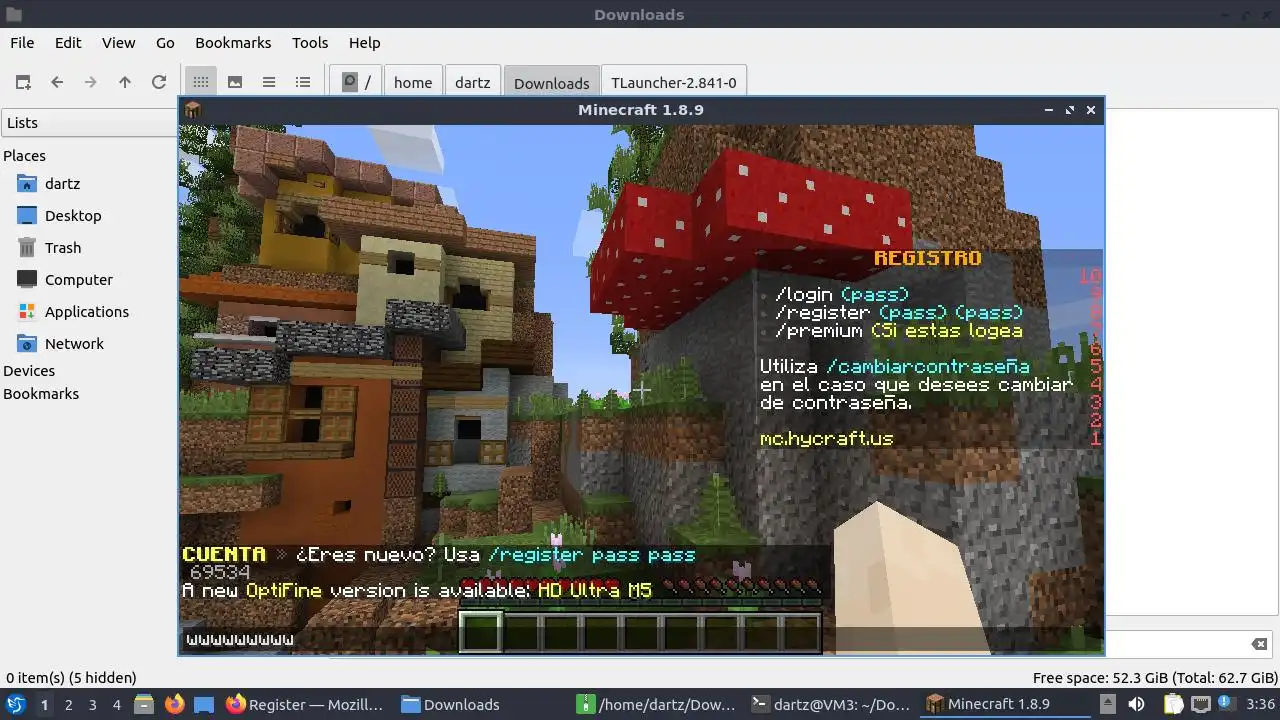The image size is (1280, 720).
Task: Open clipboard manager tray icon
Action: pyautogui.click(x=1173, y=704)
